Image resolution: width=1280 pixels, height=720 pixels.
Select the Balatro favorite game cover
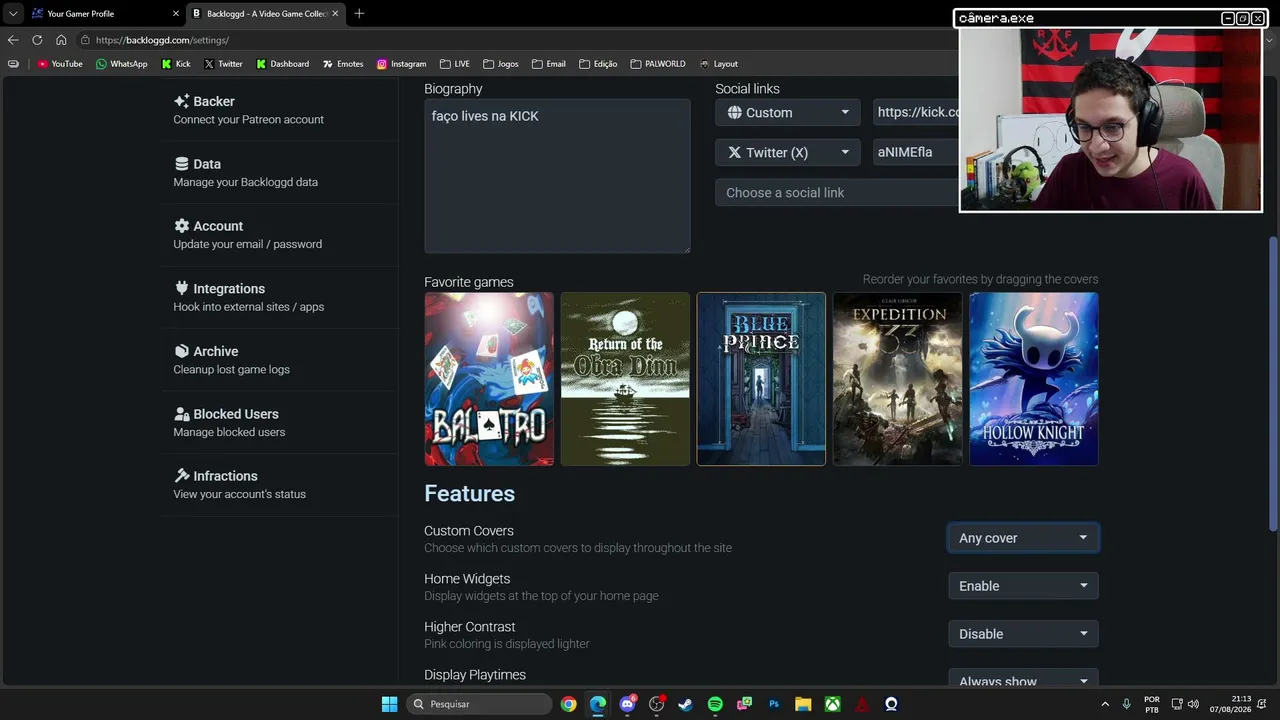point(489,379)
